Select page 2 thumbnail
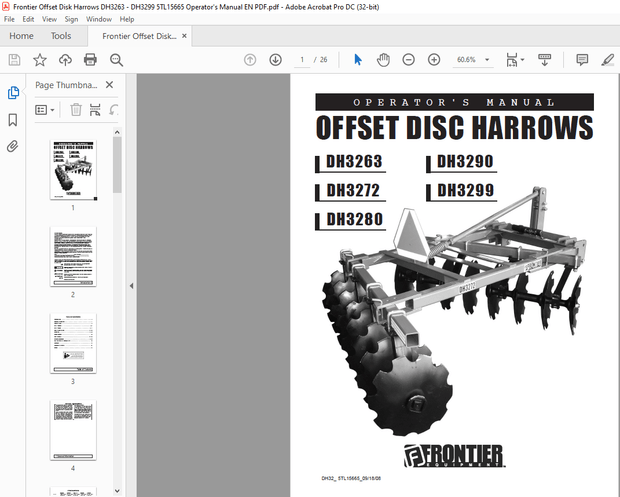The image size is (620, 497). 73,257
